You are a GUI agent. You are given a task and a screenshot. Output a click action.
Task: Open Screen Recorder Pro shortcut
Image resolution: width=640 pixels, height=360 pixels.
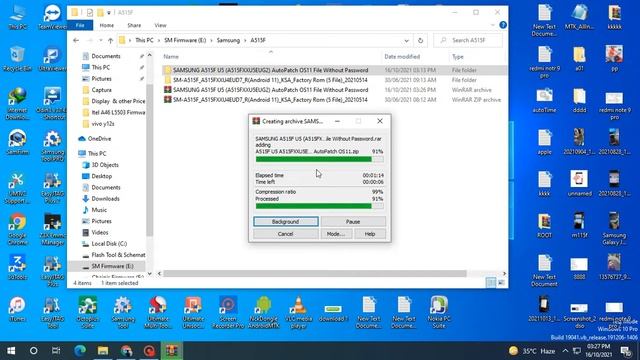[x=228, y=313]
